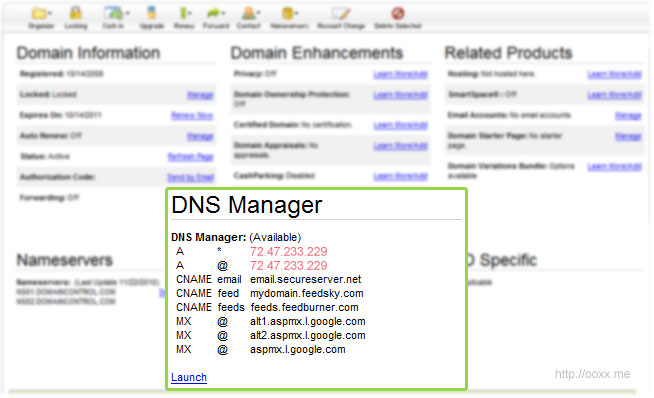Expand the Renew dropdown arrow
Screen dimensions: 654x398
coord(190,14)
